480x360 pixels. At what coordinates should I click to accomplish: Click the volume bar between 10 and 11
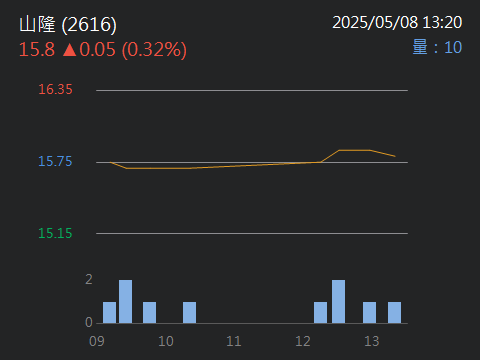189,312
